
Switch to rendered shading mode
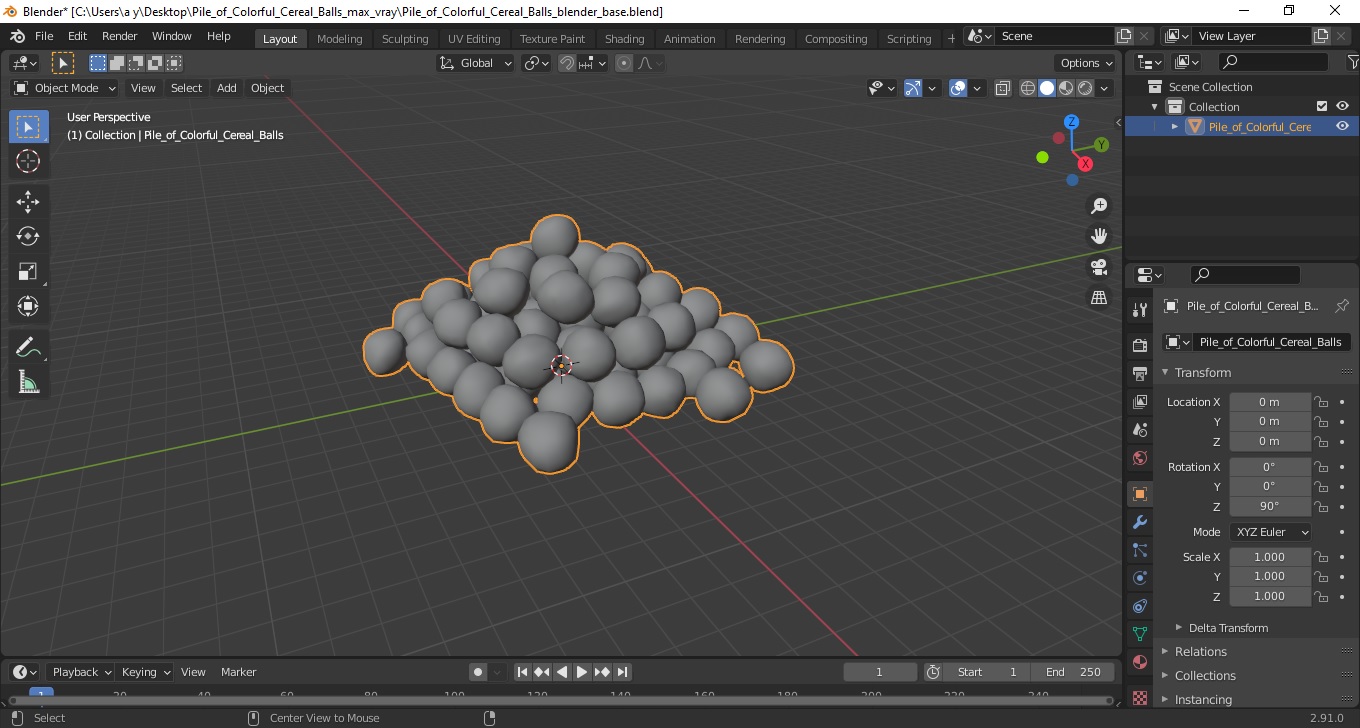point(1084,88)
